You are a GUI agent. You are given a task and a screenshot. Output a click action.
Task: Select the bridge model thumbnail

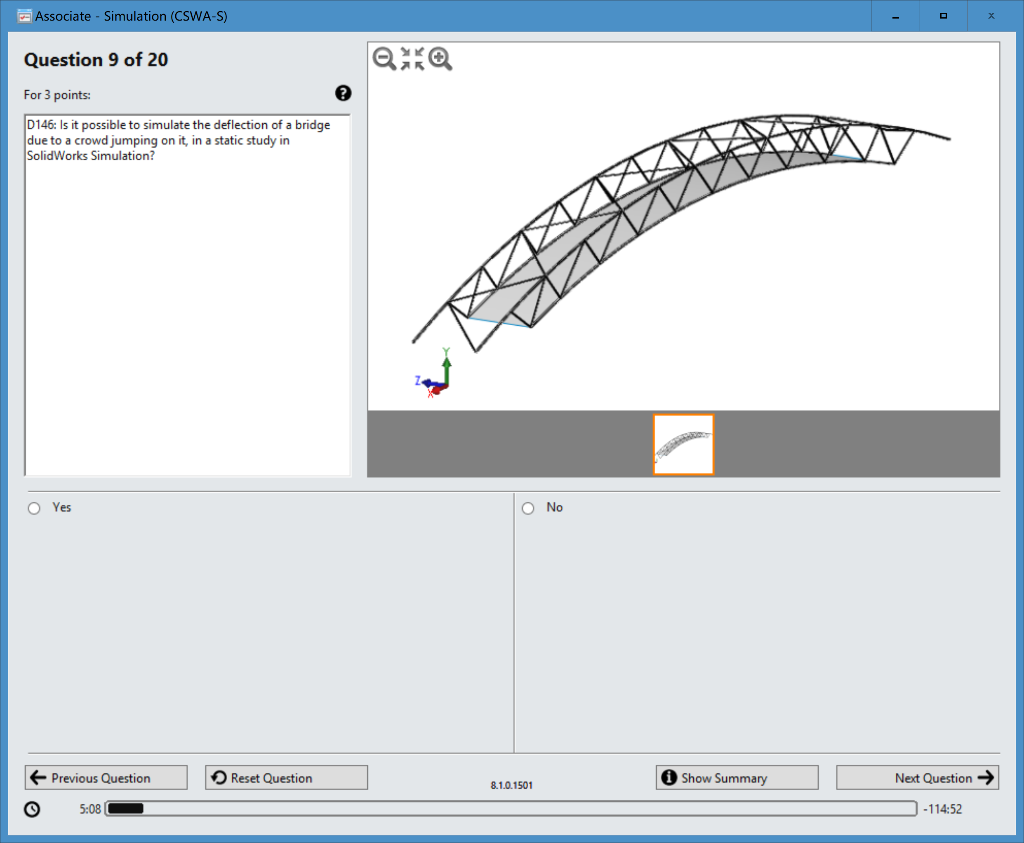tap(683, 444)
